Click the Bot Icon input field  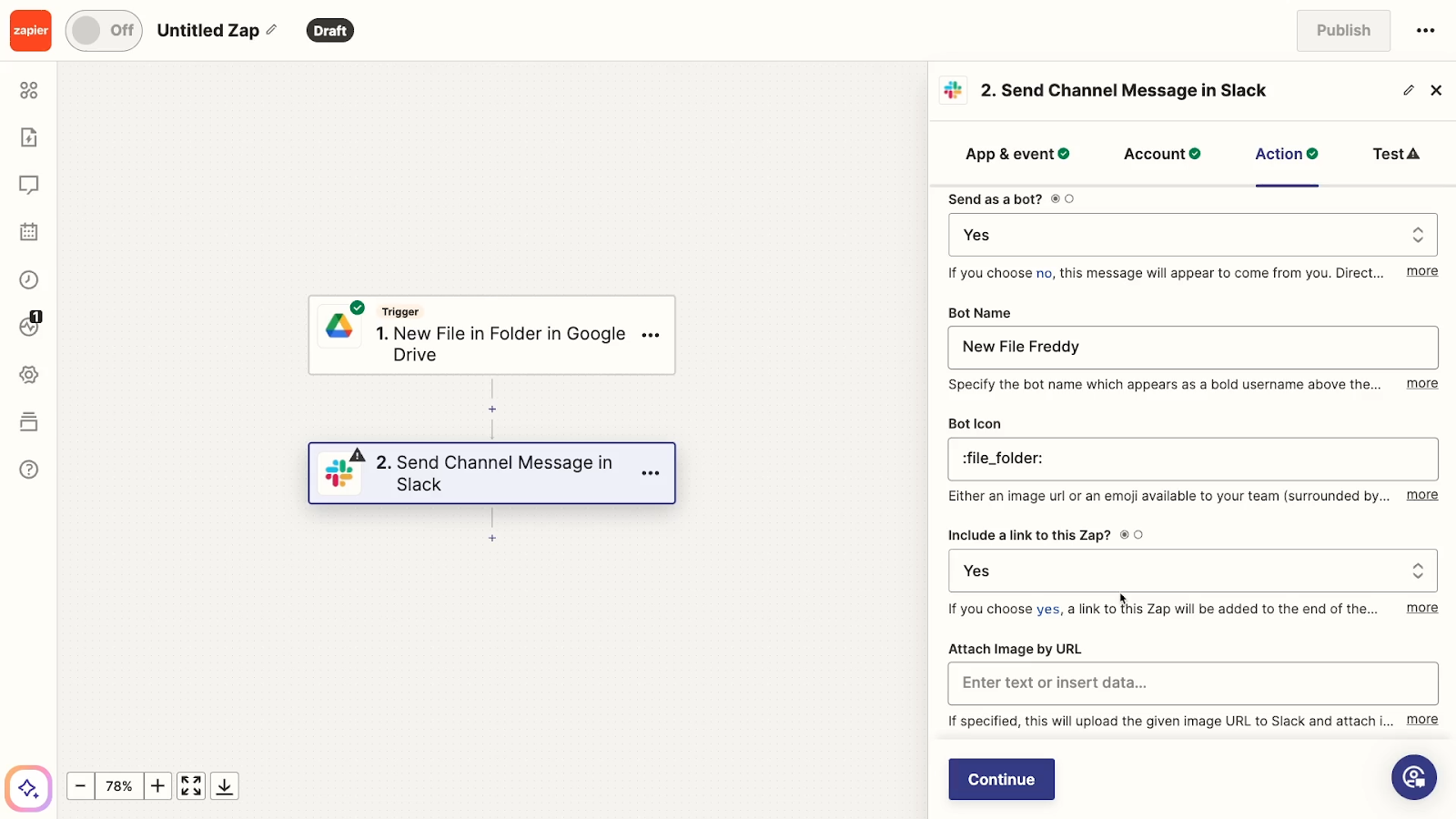tap(1193, 460)
